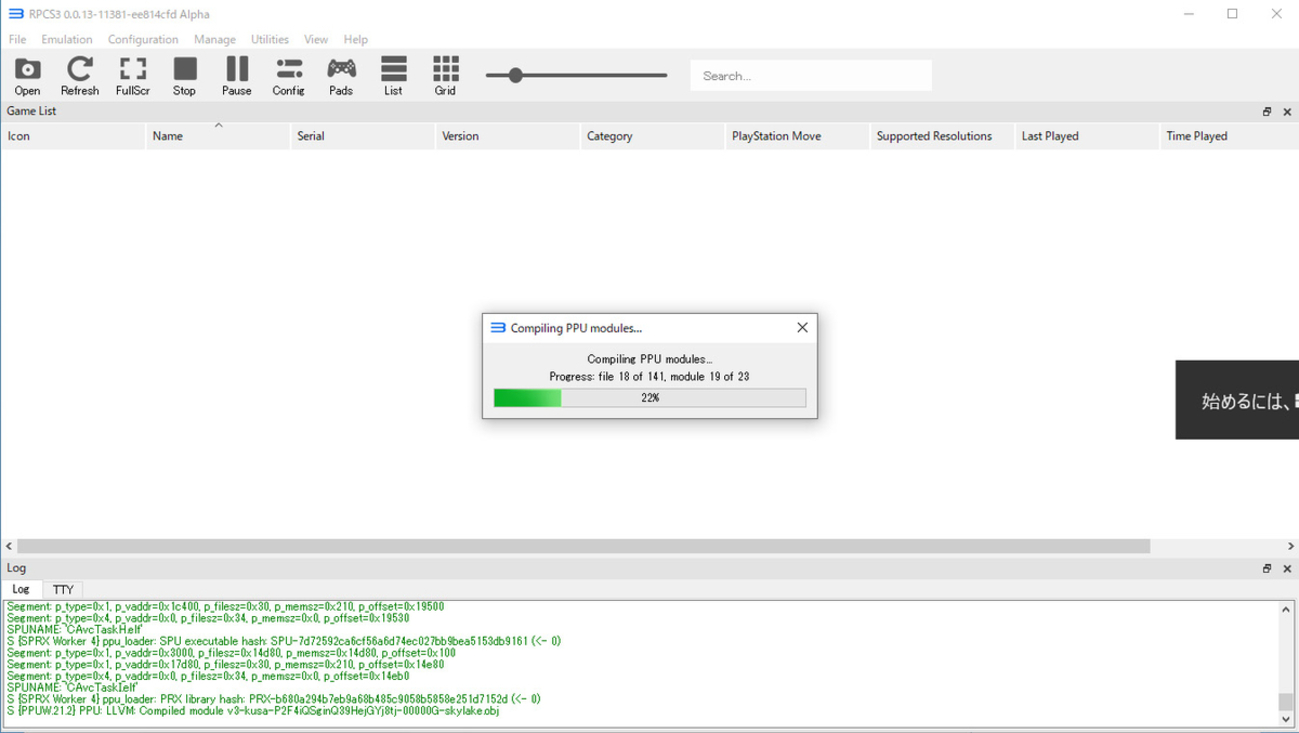Sort the game list by Category column

[653, 136]
